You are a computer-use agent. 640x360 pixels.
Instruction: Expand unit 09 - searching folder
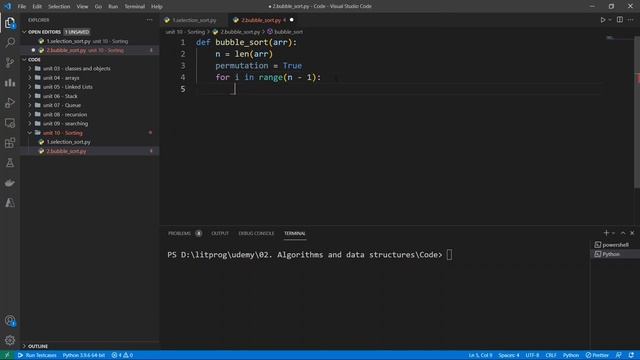[30, 124]
